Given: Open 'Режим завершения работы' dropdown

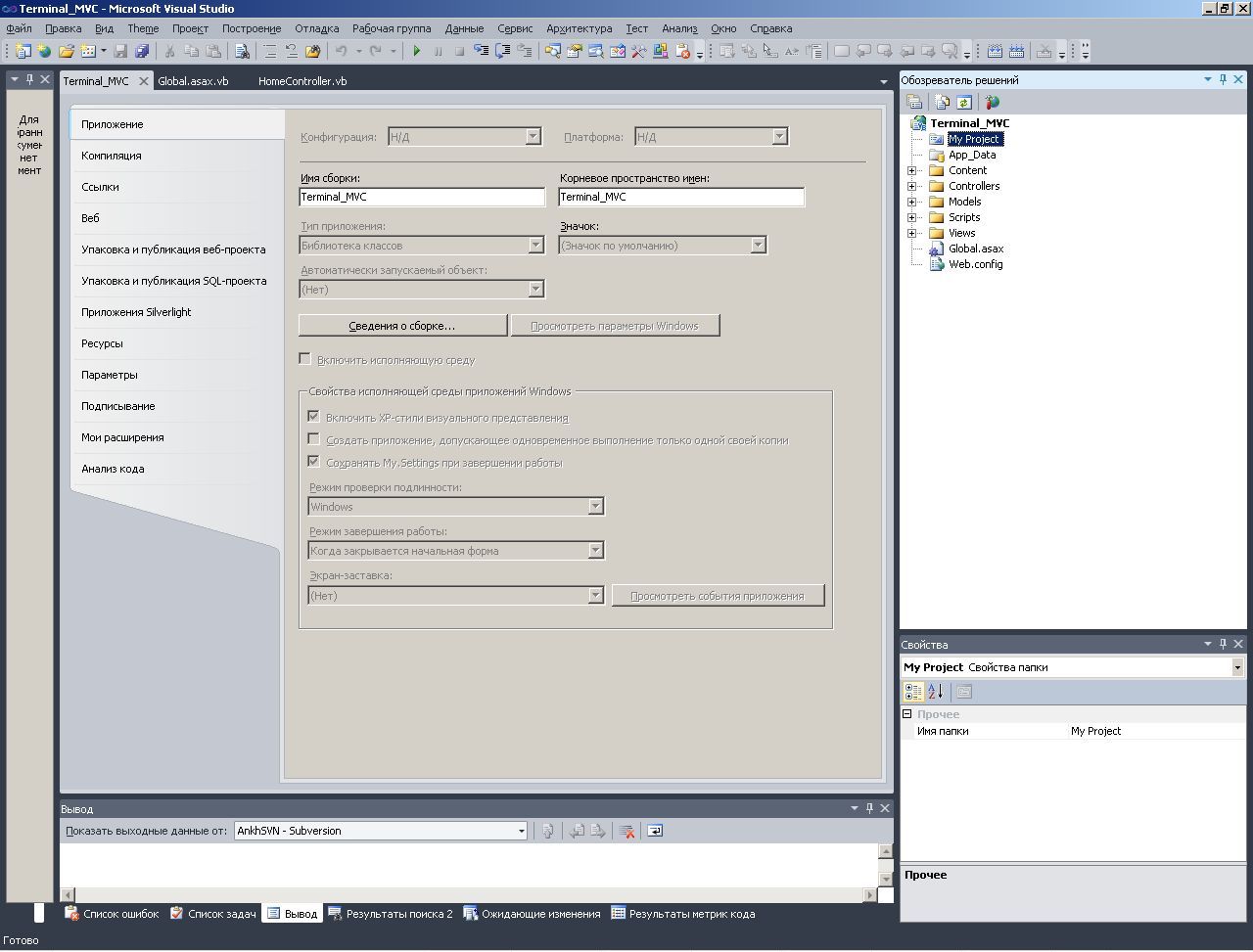Looking at the screenshot, I should tap(595, 551).
